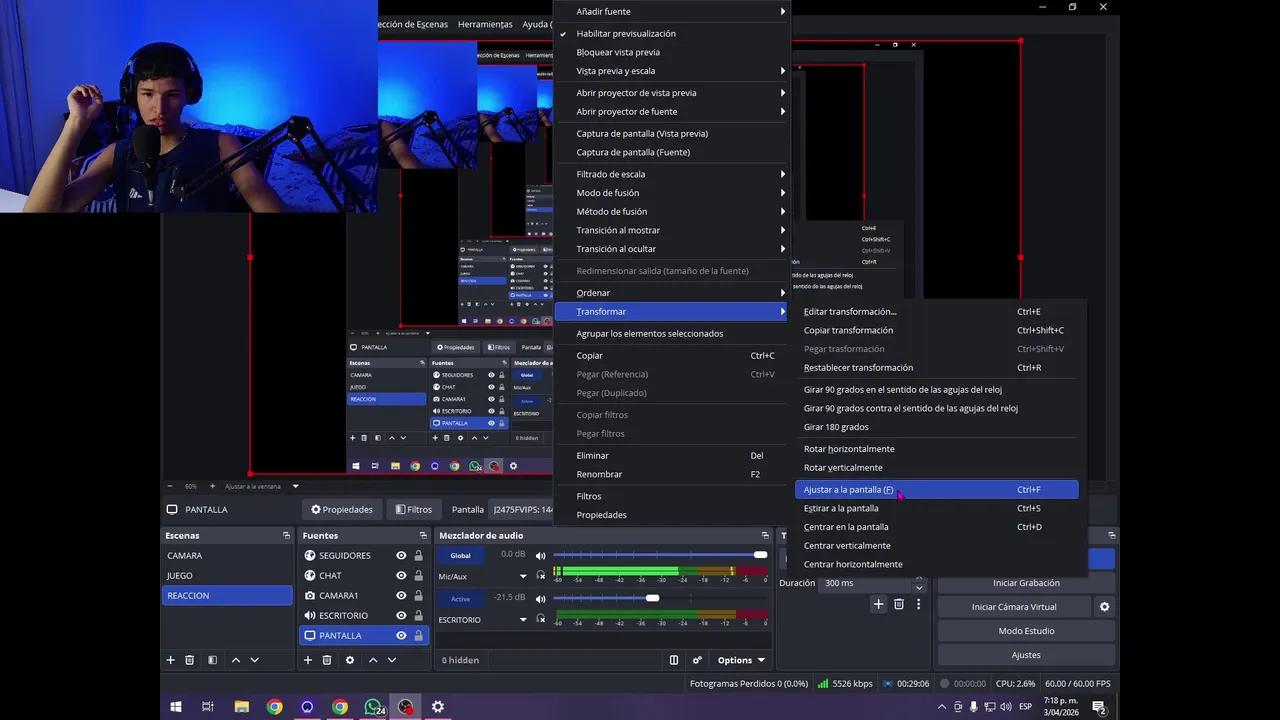Toggle lock on SEGUIDORES source

[x=418, y=556]
